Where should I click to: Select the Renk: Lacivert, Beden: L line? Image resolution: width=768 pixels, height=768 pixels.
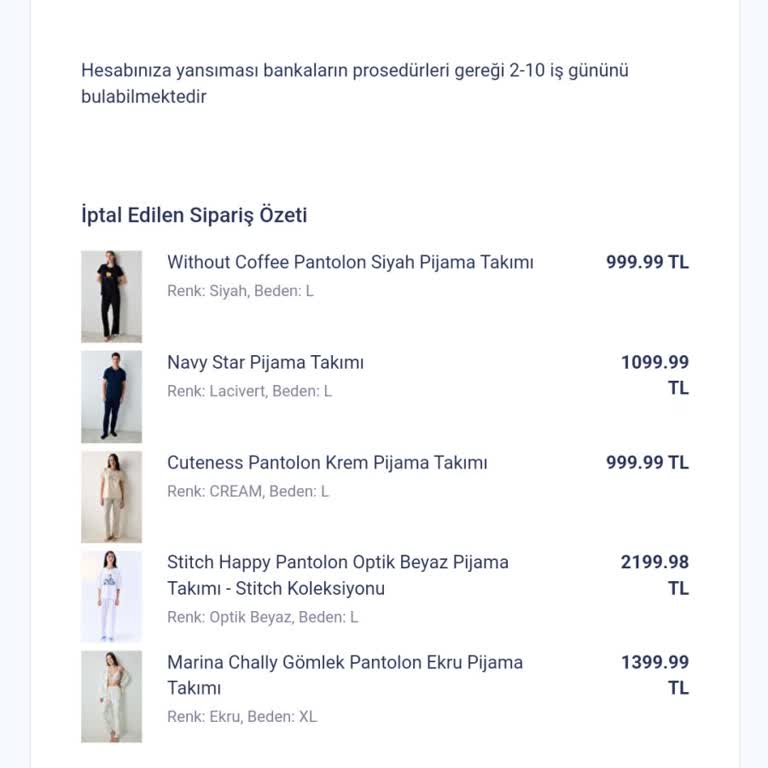(x=249, y=391)
